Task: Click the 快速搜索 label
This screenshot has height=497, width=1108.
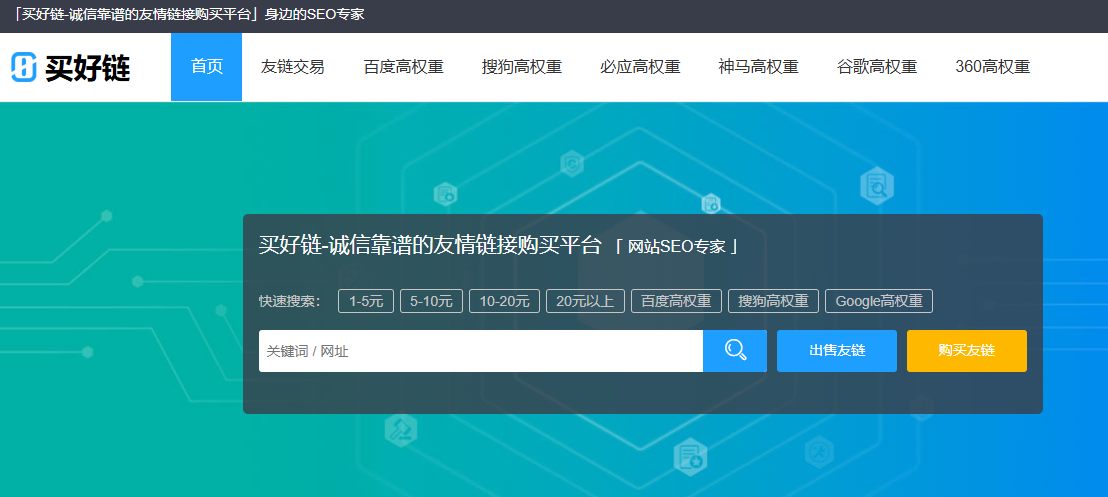Action: [290, 302]
